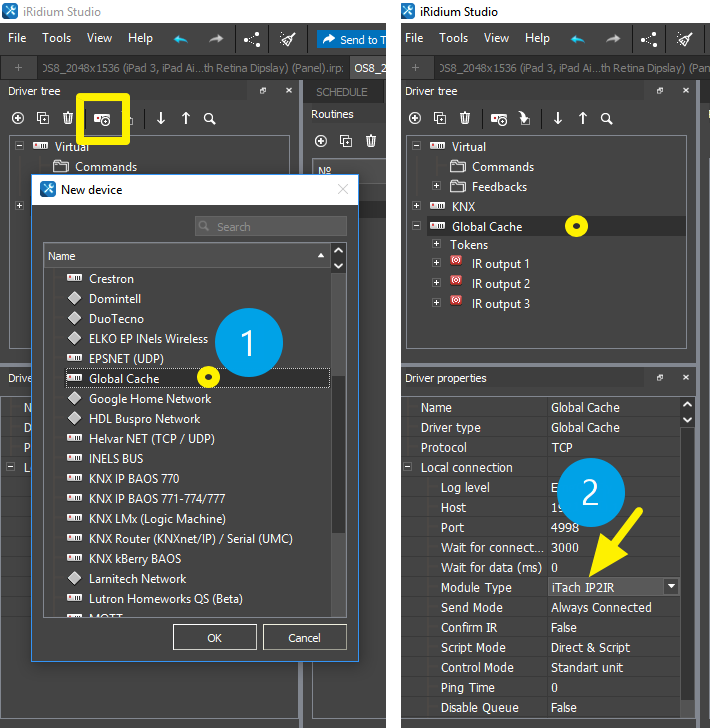Collapse Local connection group in Driver properties

tap(408, 467)
